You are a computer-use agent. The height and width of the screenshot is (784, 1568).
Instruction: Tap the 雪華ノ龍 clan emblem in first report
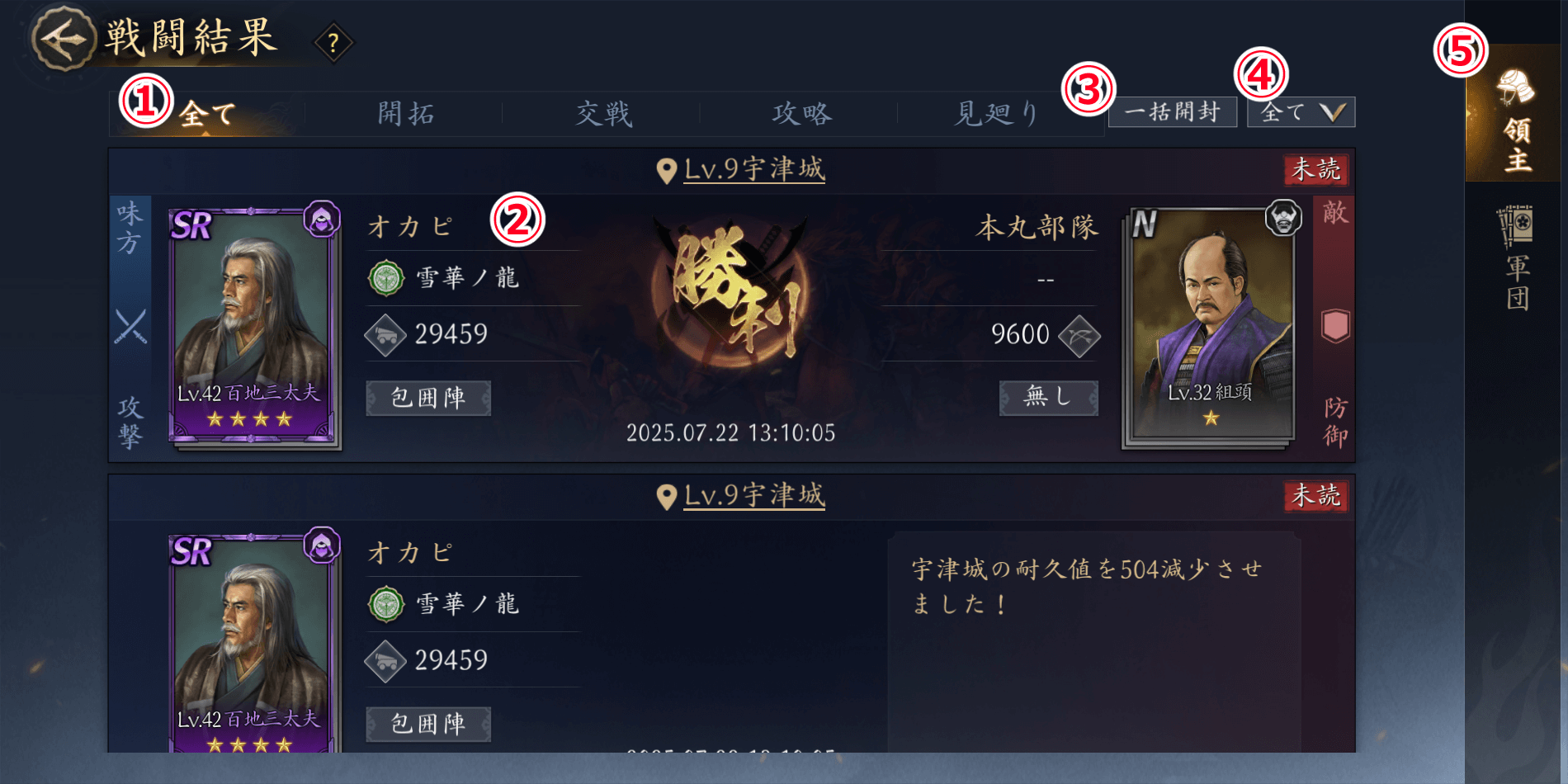point(385,278)
